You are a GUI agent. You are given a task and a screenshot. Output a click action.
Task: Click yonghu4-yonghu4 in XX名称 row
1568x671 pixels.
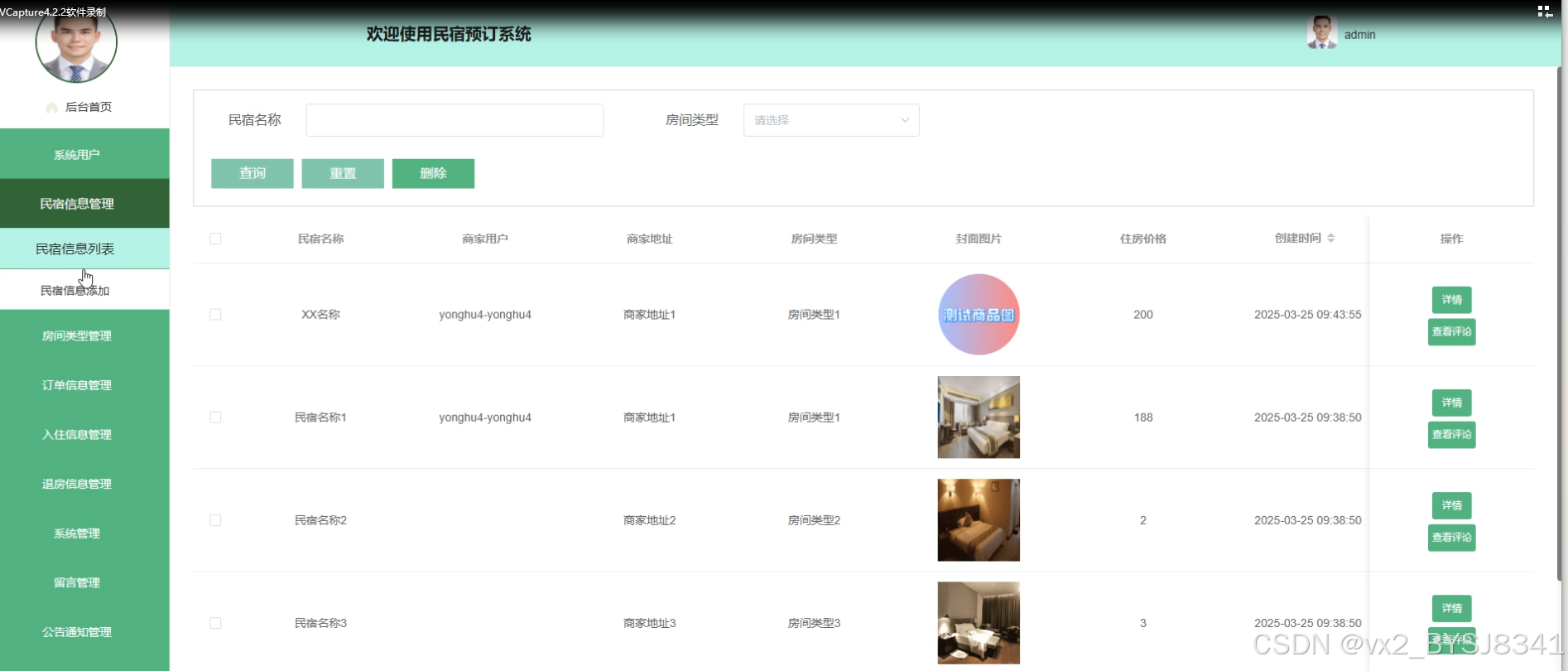pyautogui.click(x=485, y=315)
